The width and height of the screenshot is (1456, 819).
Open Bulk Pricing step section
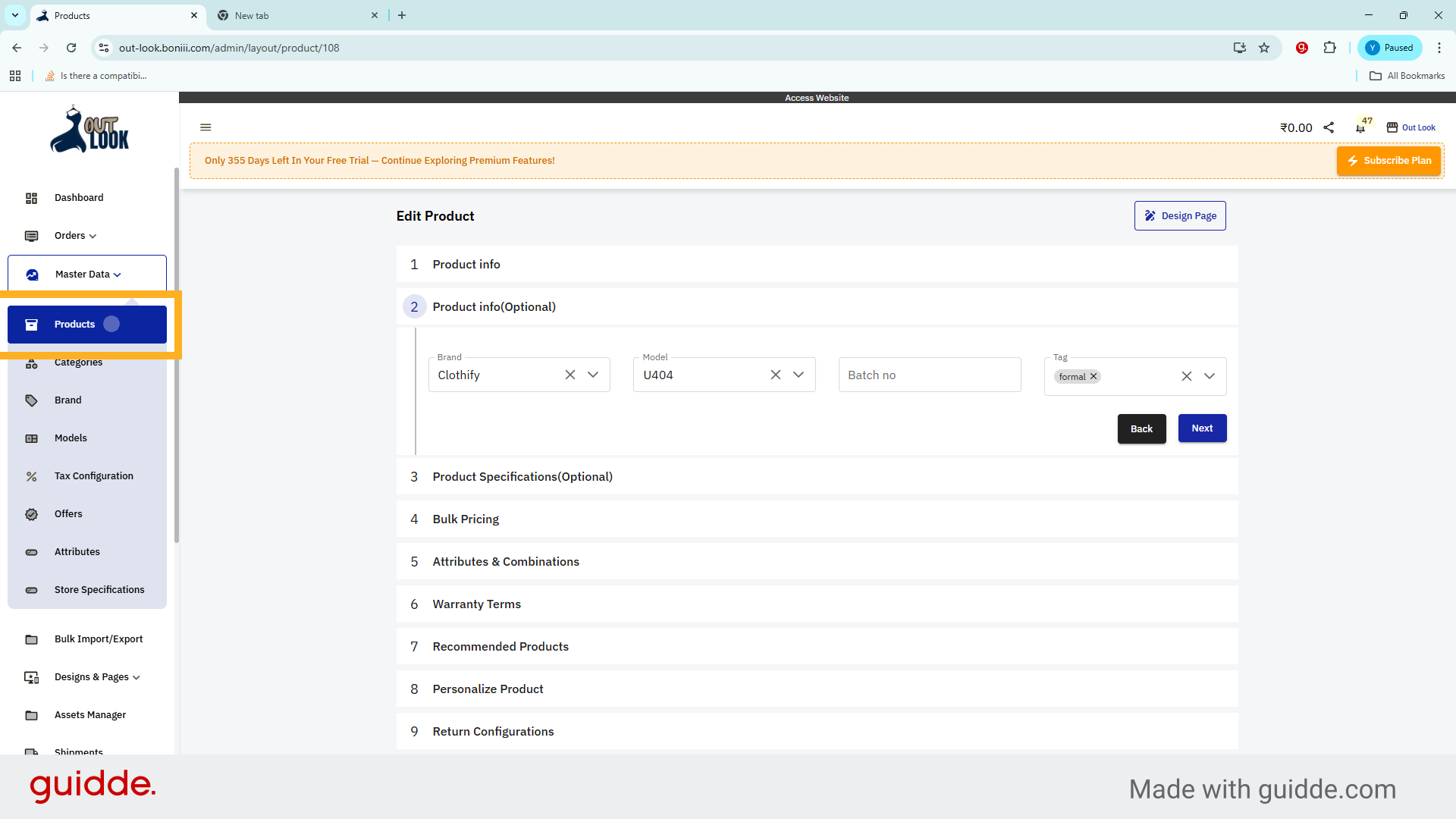pos(466,519)
